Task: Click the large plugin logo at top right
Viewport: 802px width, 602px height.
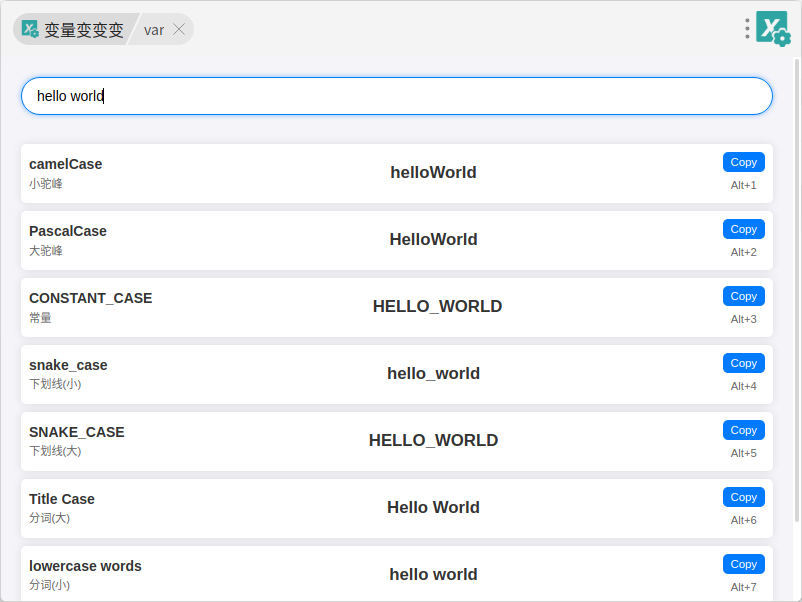Action: click(773, 29)
